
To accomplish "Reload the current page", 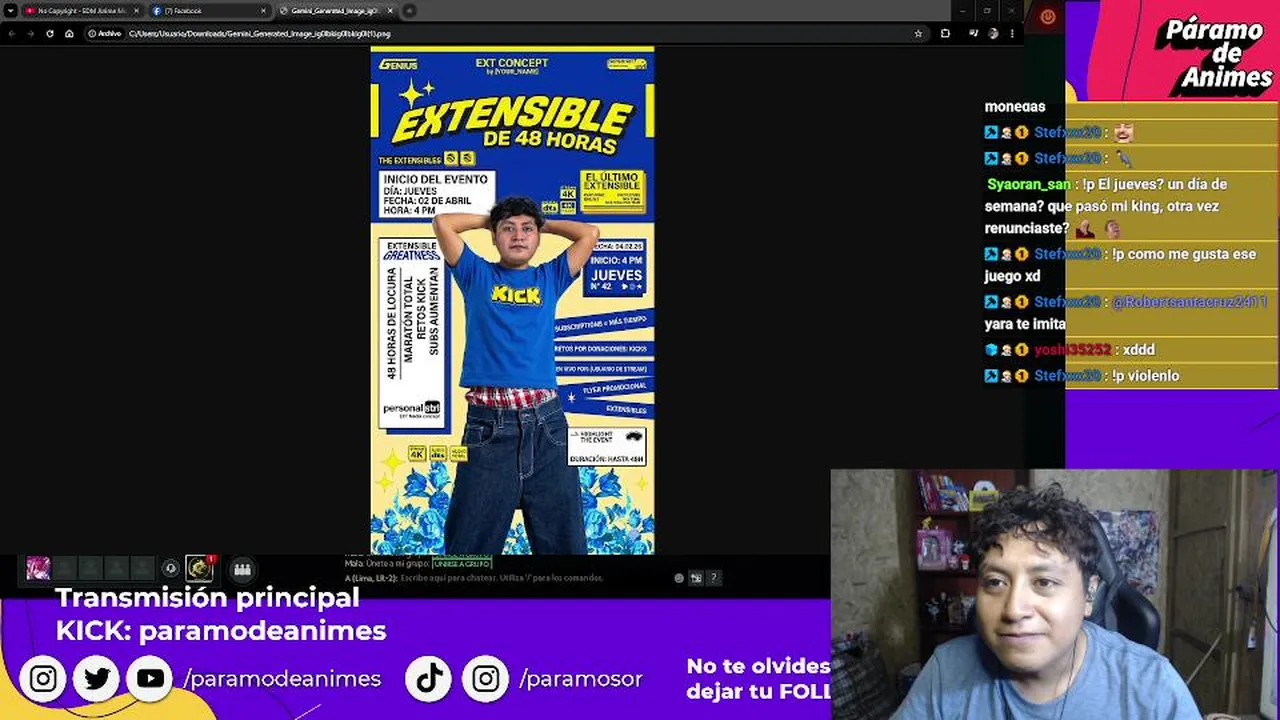I will (x=50, y=33).
